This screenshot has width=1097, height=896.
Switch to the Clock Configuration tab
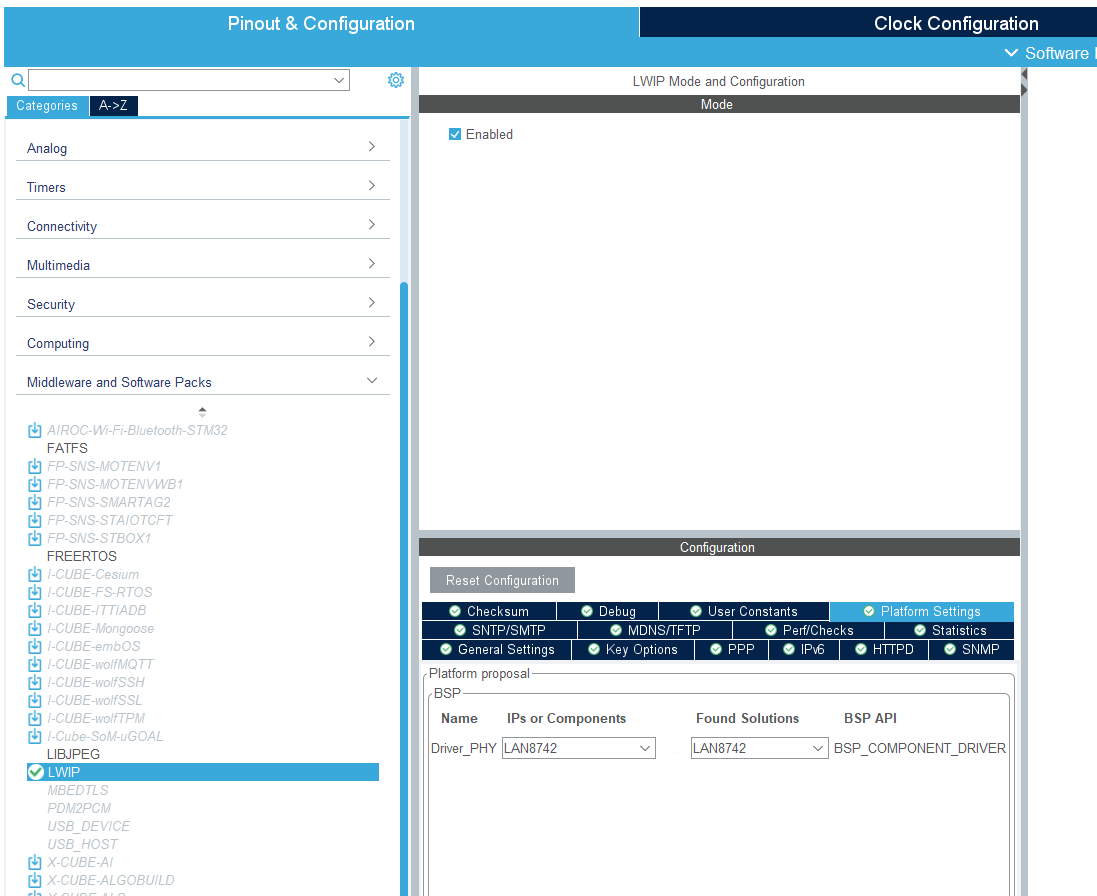955,23
